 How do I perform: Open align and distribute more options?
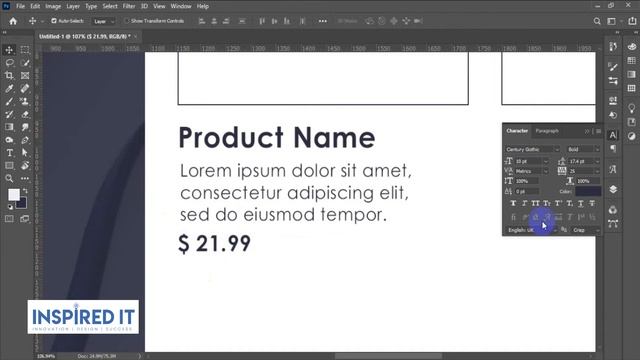pos(322,21)
